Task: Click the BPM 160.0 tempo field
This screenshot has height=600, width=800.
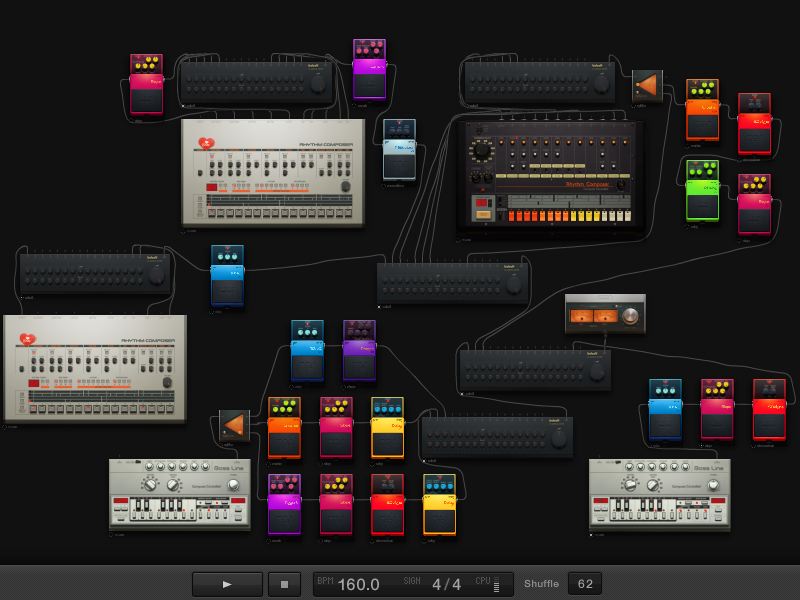Action: 358,584
